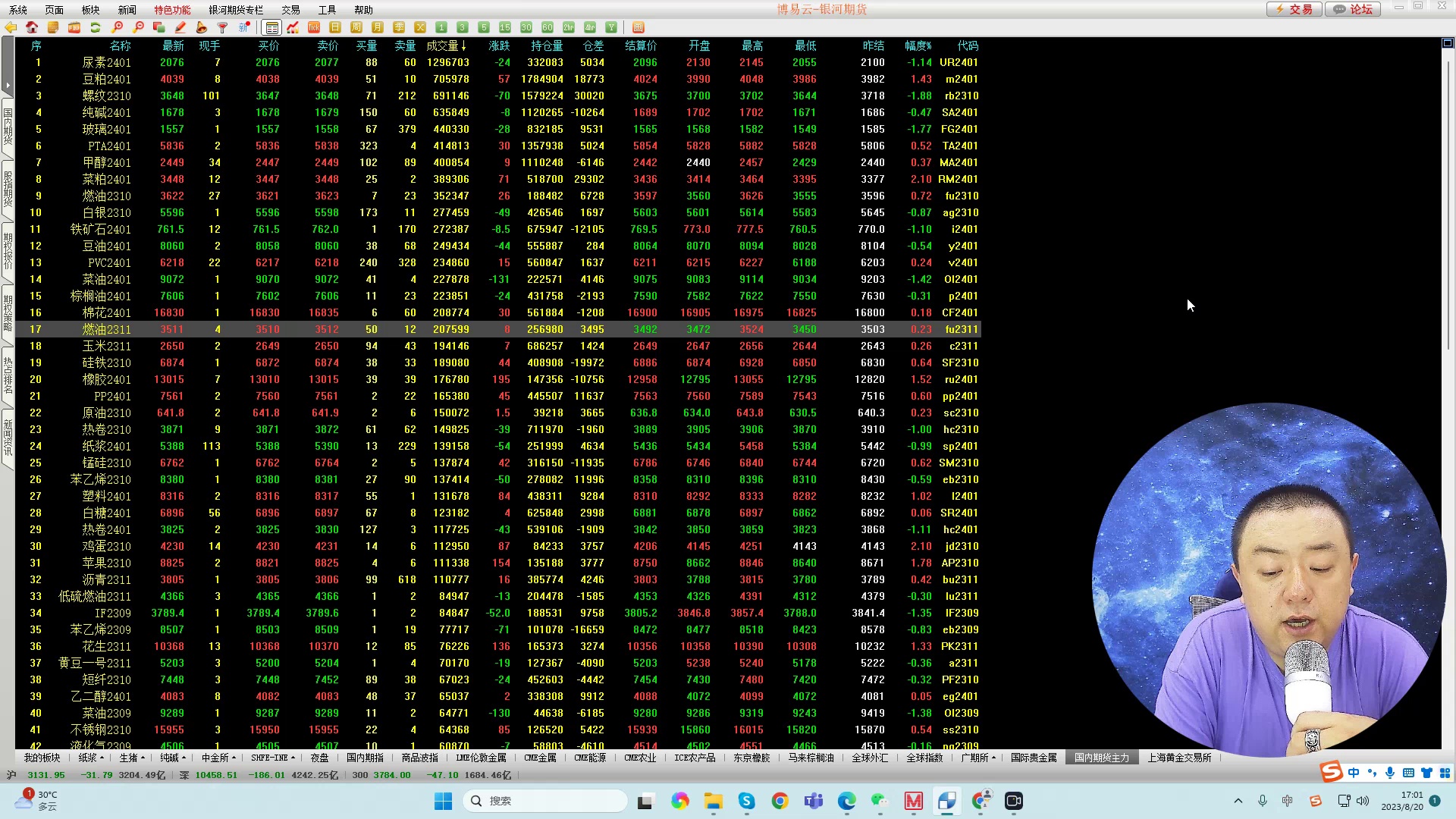
Task: Click the home icon in toolbar
Action: coord(32,27)
